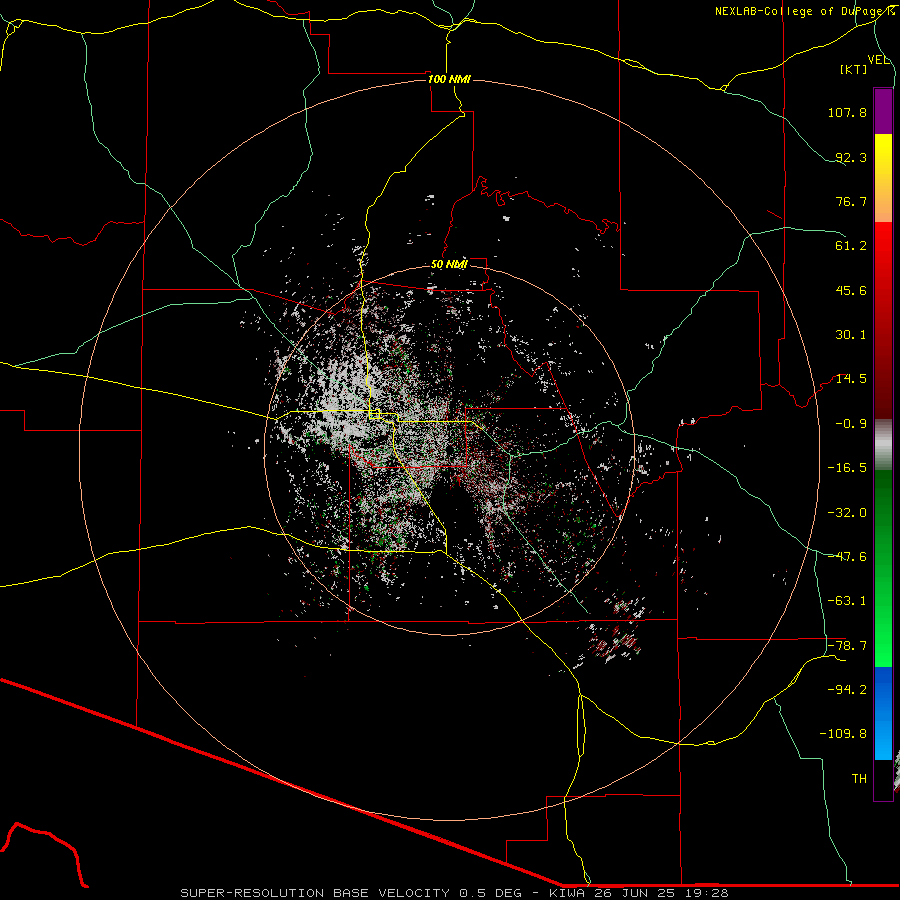Click the VEL legend title
Screen dimensions: 900x900
(878, 60)
